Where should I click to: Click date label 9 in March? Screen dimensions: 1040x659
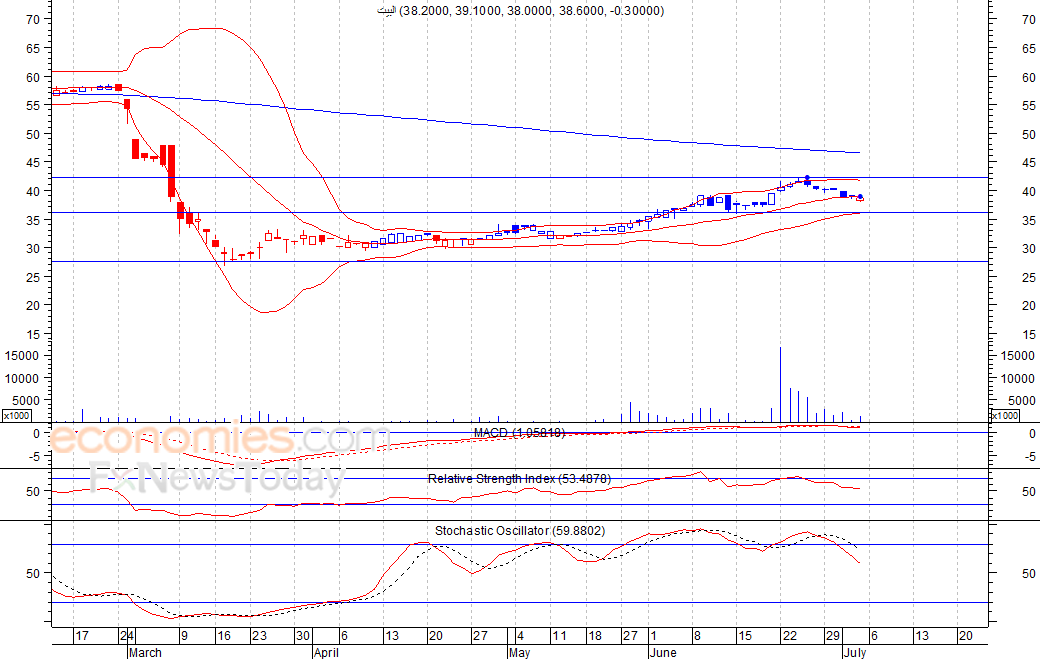184,636
